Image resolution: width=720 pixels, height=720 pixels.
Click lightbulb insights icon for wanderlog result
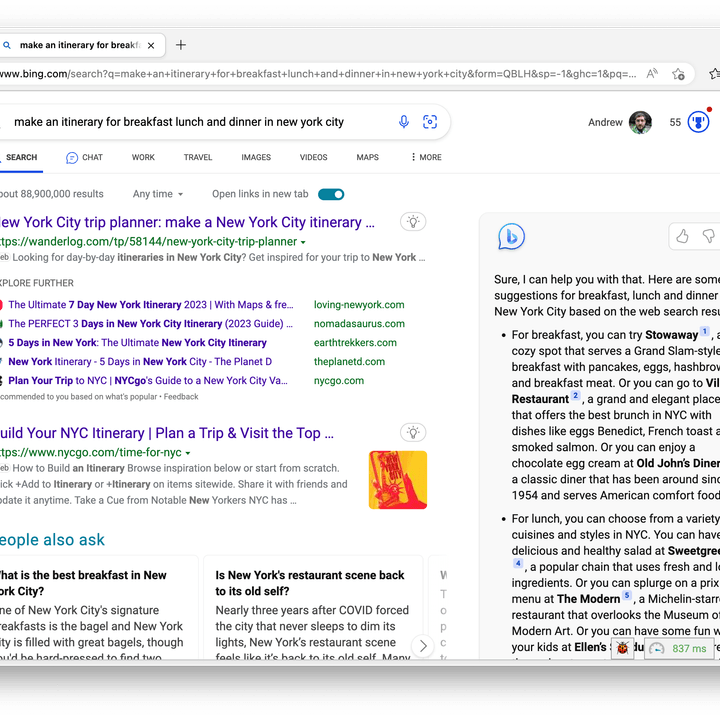click(413, 222)
